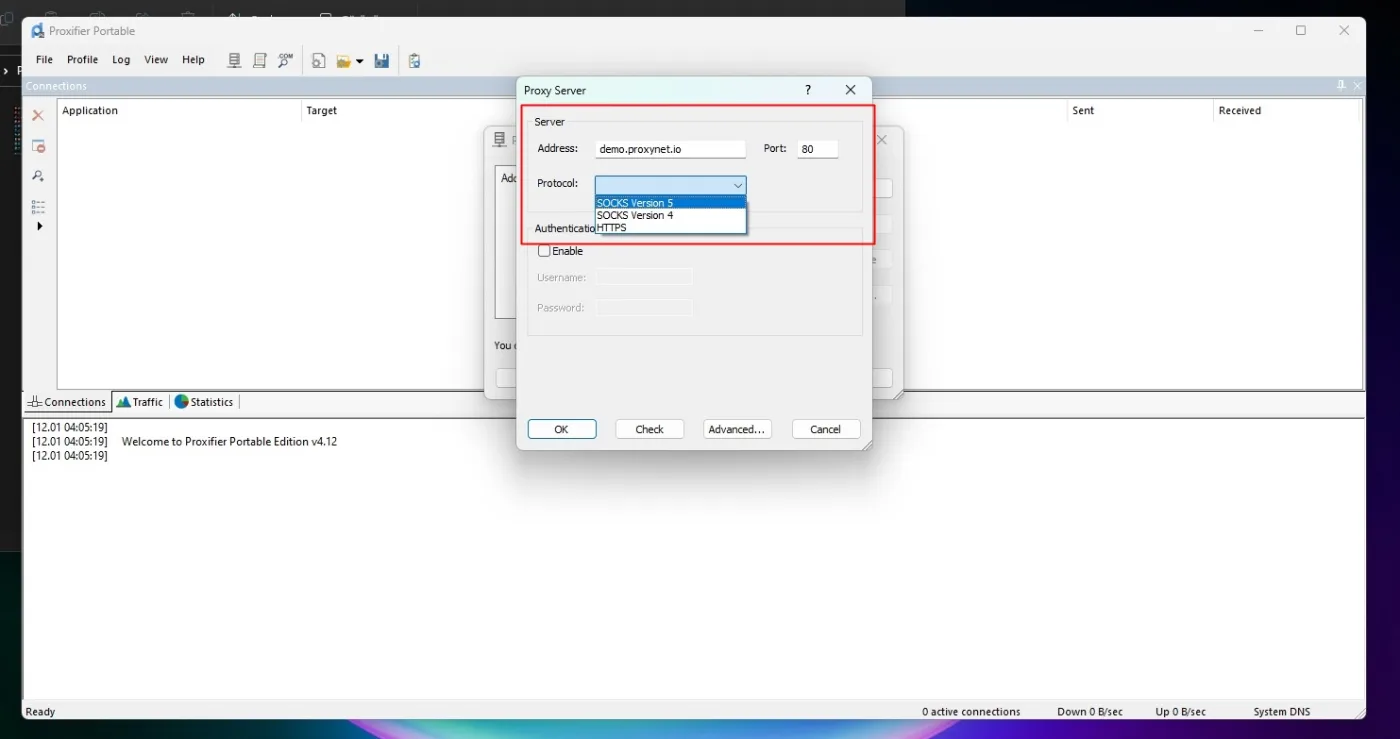Click the window-with-red-minus sidebar icon

pyautogui.click(x=38, y=146)
